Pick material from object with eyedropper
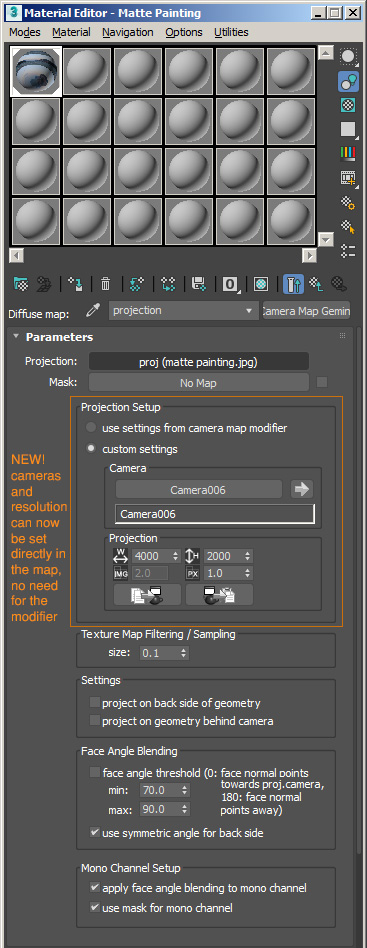The height and width of the screenshot is (948, 367). tap(92, 311)
